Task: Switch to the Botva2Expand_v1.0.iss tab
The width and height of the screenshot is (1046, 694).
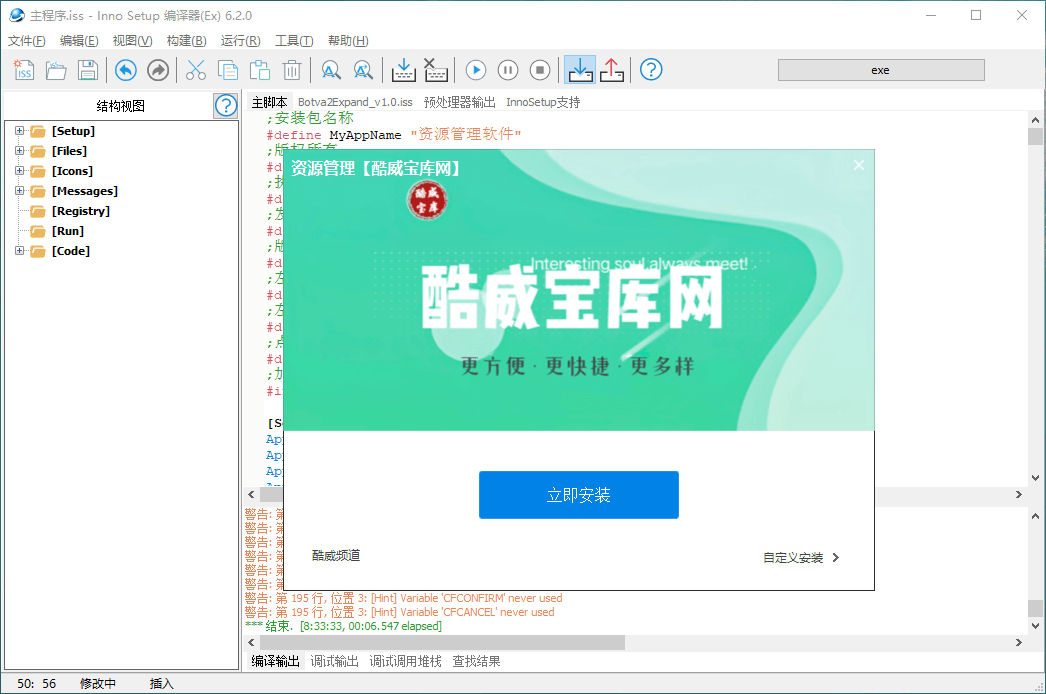Action: [x=355, y=102]
